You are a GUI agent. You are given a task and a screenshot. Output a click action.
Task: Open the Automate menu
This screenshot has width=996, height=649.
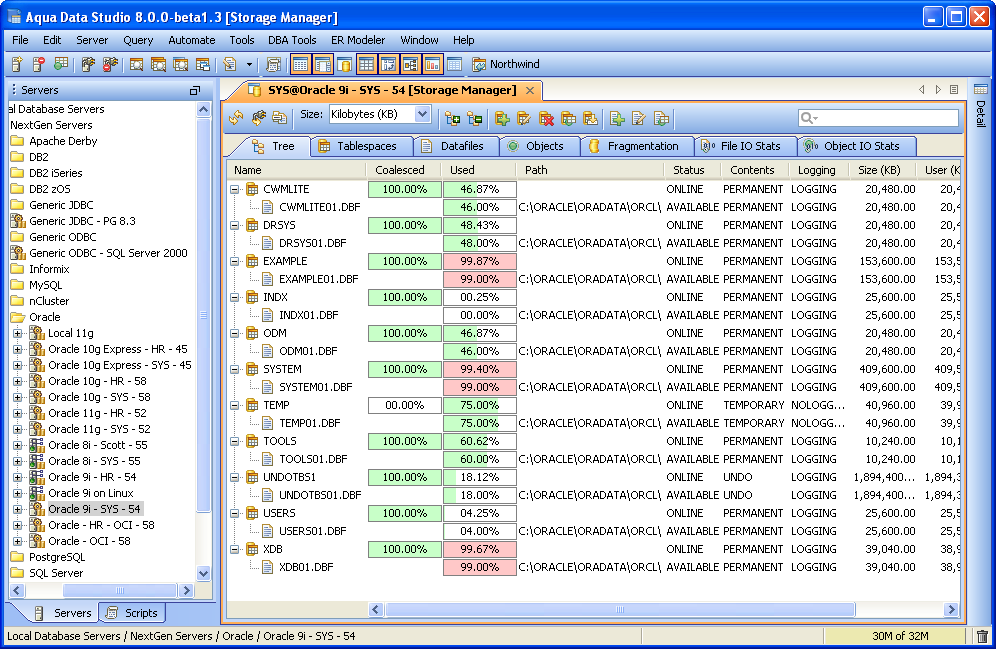point(191,40)
